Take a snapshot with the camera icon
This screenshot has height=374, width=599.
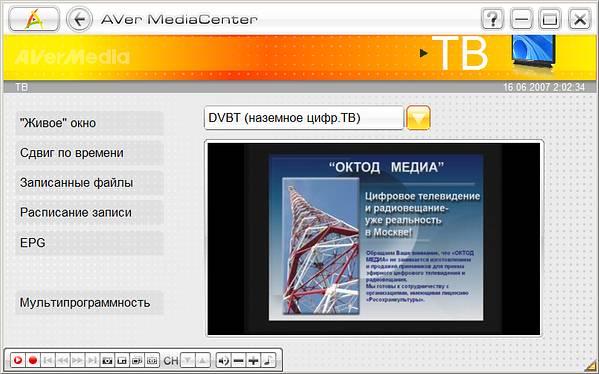click(107, 360)
